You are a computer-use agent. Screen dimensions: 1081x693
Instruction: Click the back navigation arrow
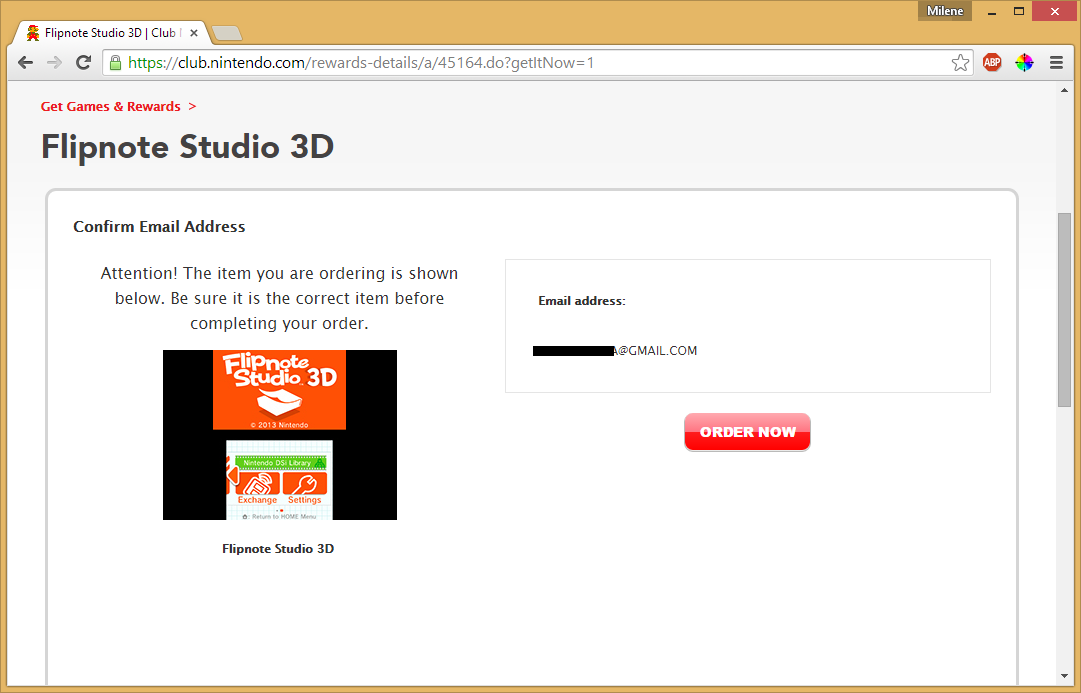coord(25,62)
